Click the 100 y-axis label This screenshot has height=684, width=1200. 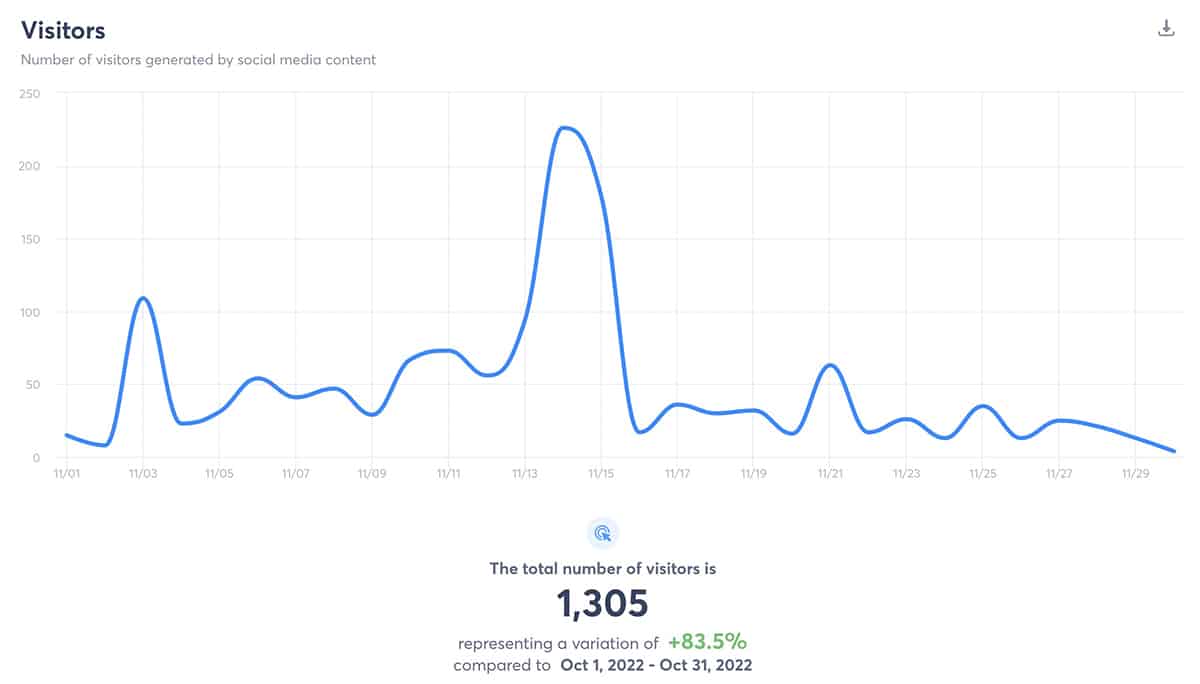pos(29,312)
